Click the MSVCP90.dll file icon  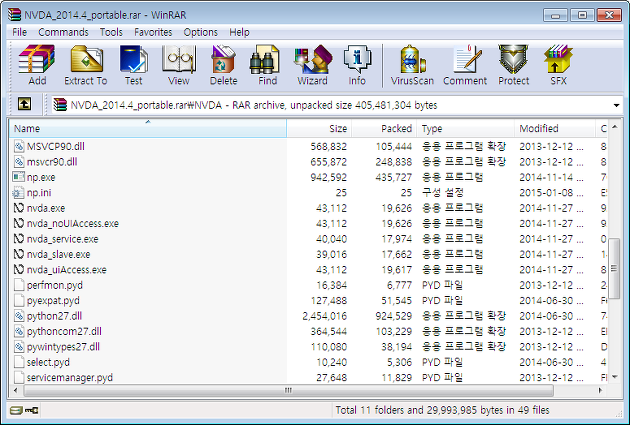(19, 146)
